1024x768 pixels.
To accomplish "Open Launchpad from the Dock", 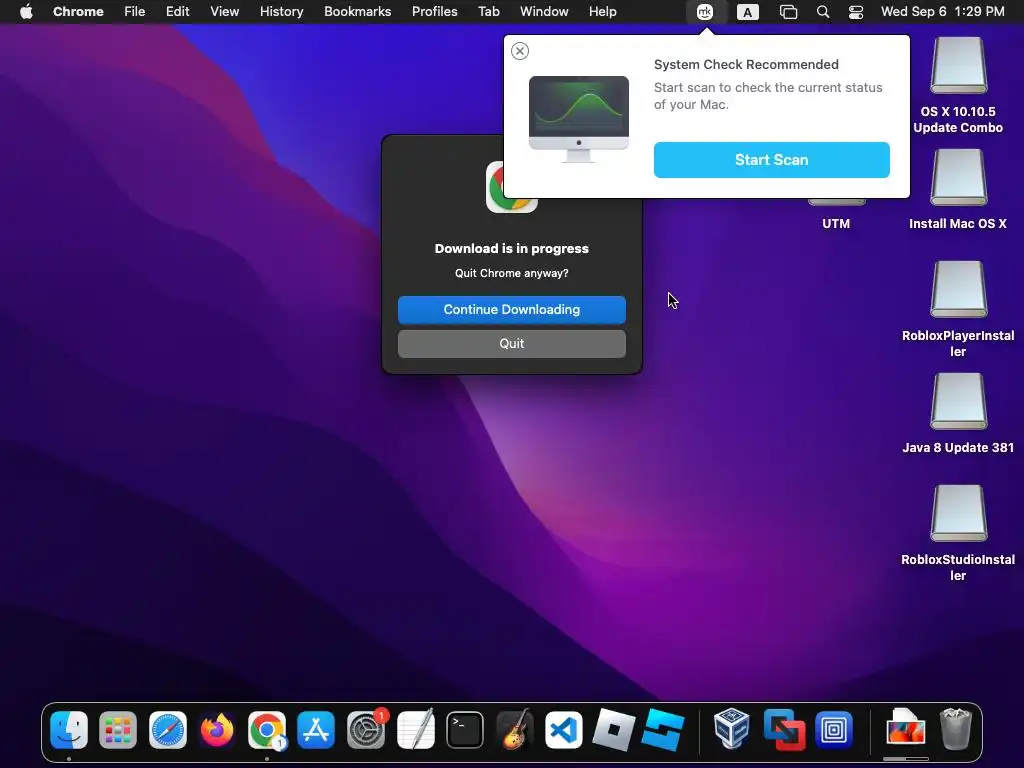I will click(x=118, y=729).
